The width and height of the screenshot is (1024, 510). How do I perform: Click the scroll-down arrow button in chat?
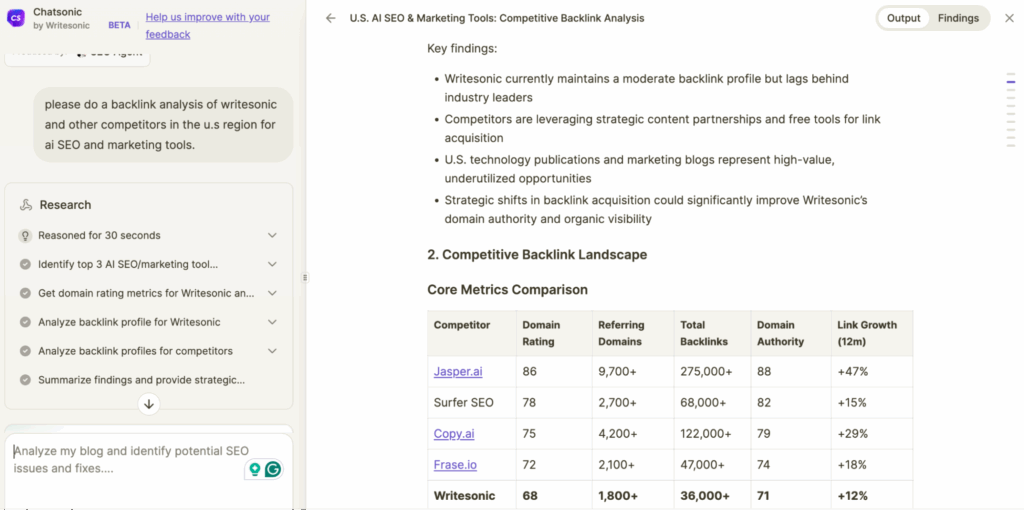(x=149, y=404)
